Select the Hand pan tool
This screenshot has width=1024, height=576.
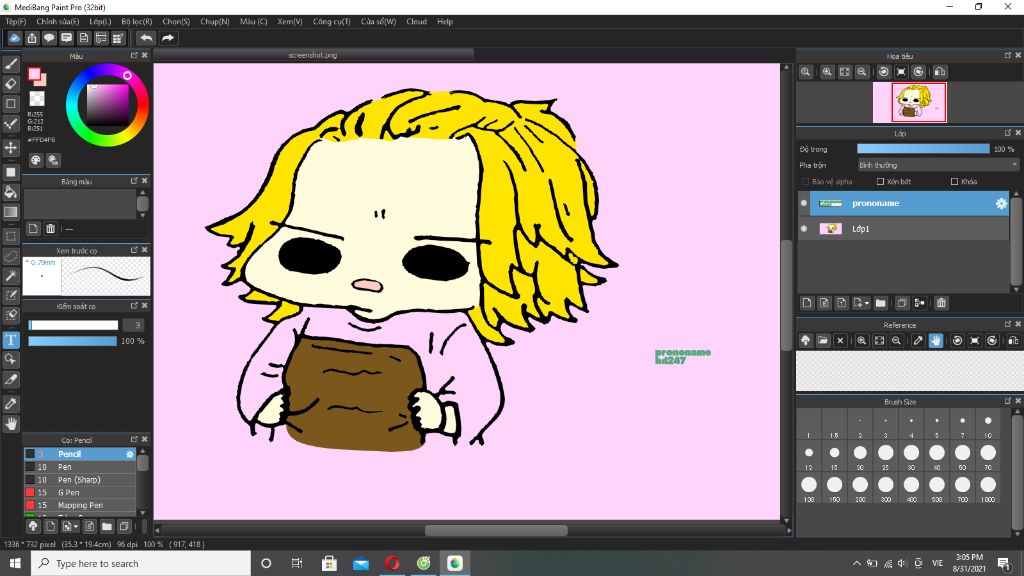coord(10,424)
